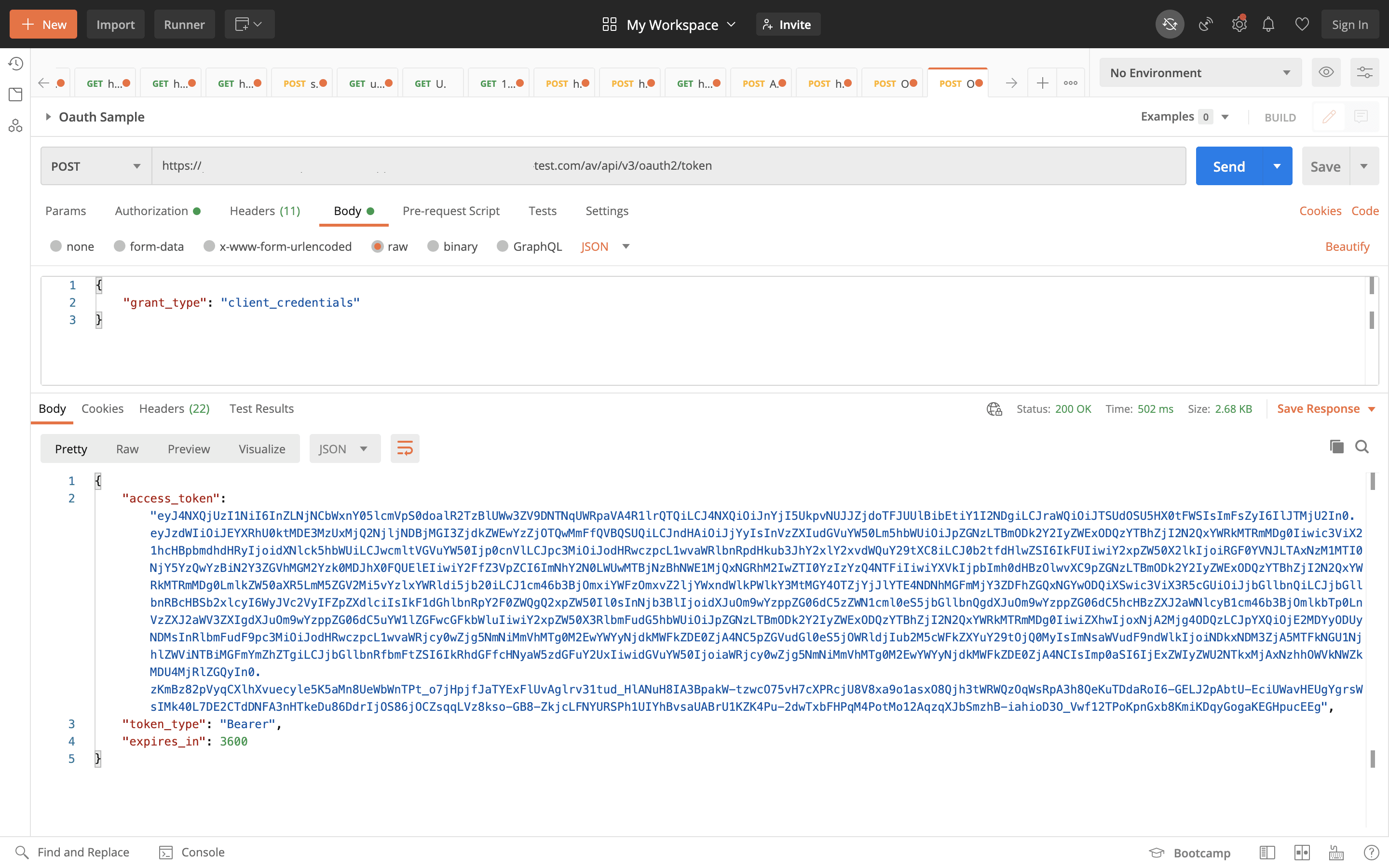Open the History sidebar icon
Viewport: 1389px width, 868px height.
click(x=15, y=63)
